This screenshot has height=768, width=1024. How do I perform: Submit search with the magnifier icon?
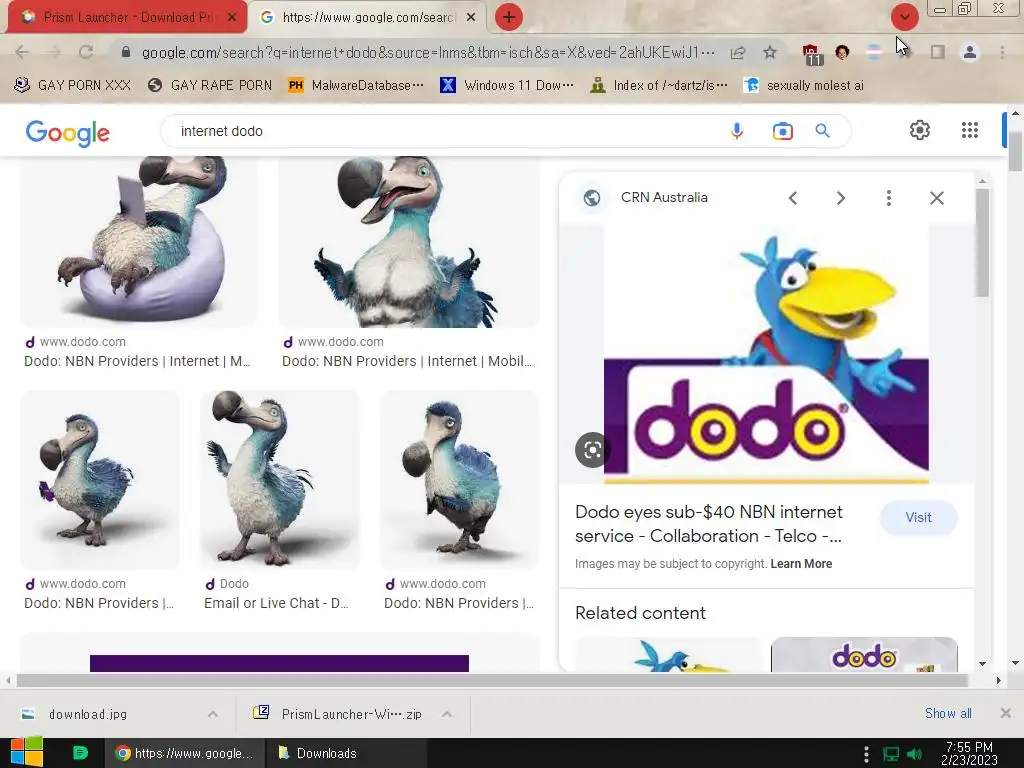click(x=822, y=131)
